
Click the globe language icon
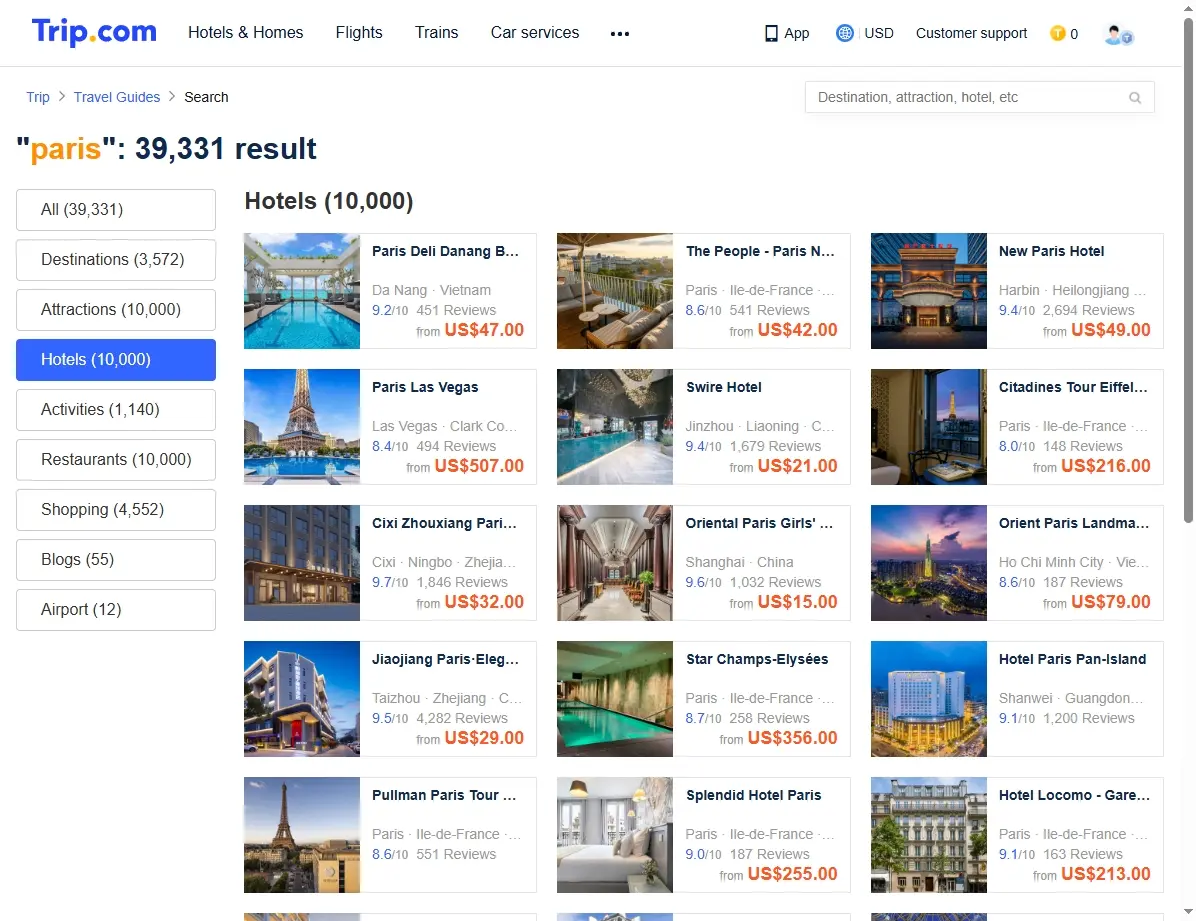pyautogui.click(x=844, y=33)
